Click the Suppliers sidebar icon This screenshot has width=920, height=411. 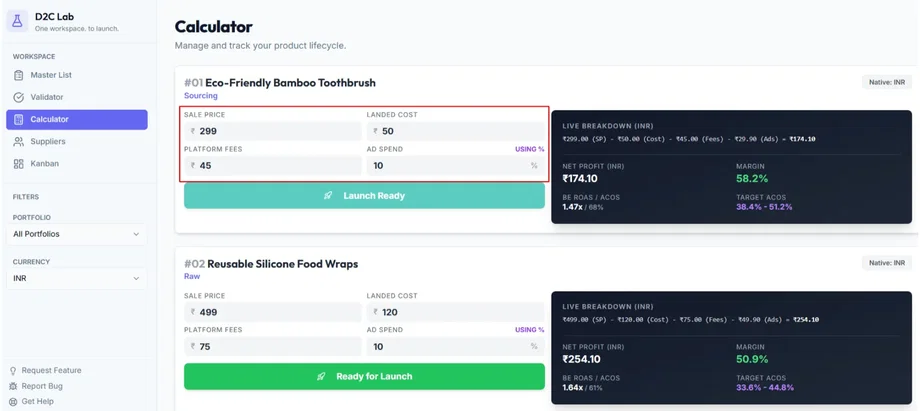point(19,141)
